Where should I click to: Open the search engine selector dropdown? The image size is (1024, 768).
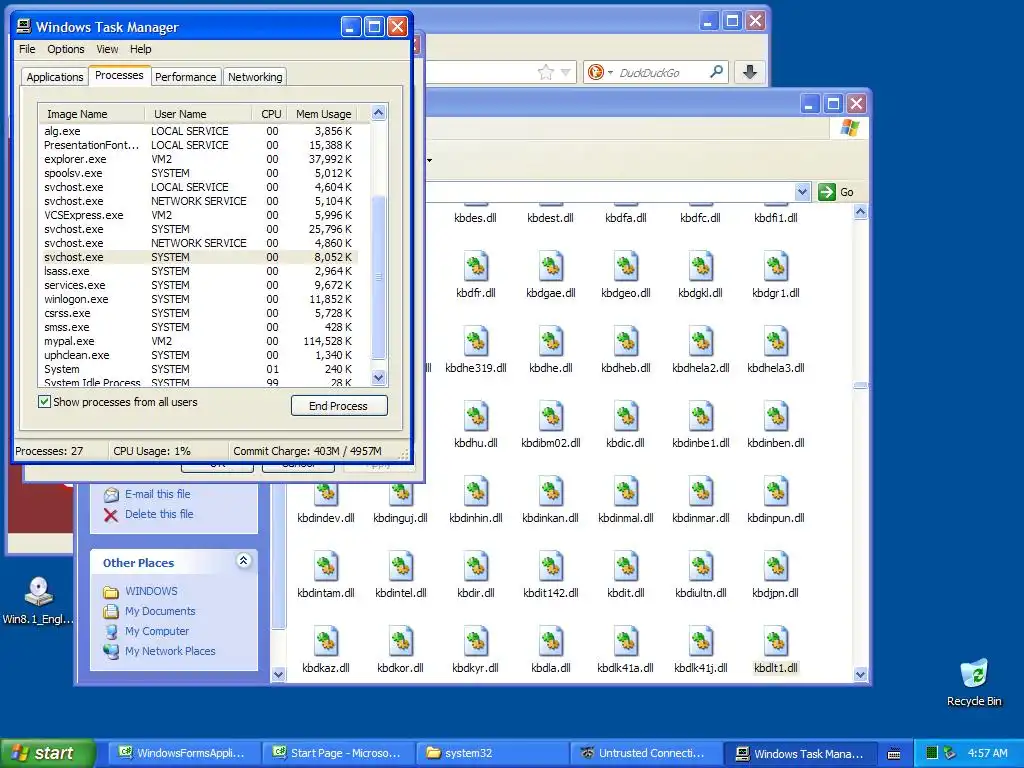(610, 72)
